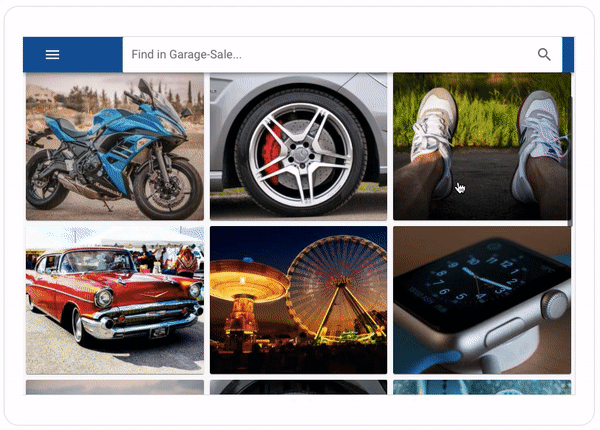The image size is (600, 430).
Task: Open the partially visible teal bottom-right tile
Action: tap(482, 387)
